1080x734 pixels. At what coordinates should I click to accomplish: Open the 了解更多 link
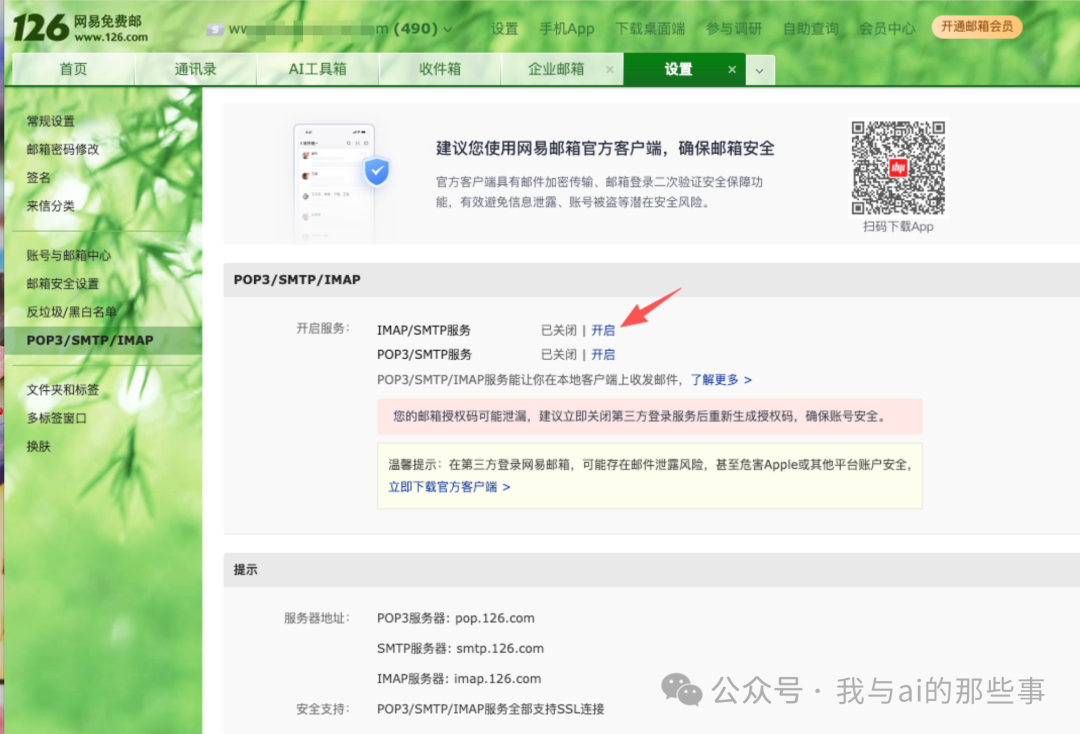[x=721, y=380]
